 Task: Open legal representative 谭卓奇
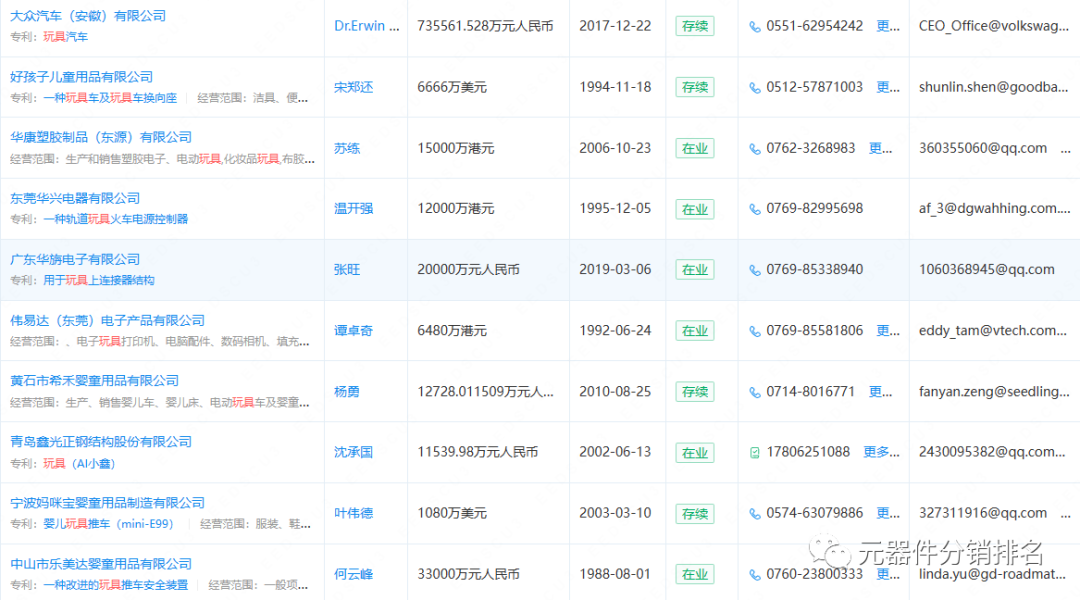tap(353, 331)
